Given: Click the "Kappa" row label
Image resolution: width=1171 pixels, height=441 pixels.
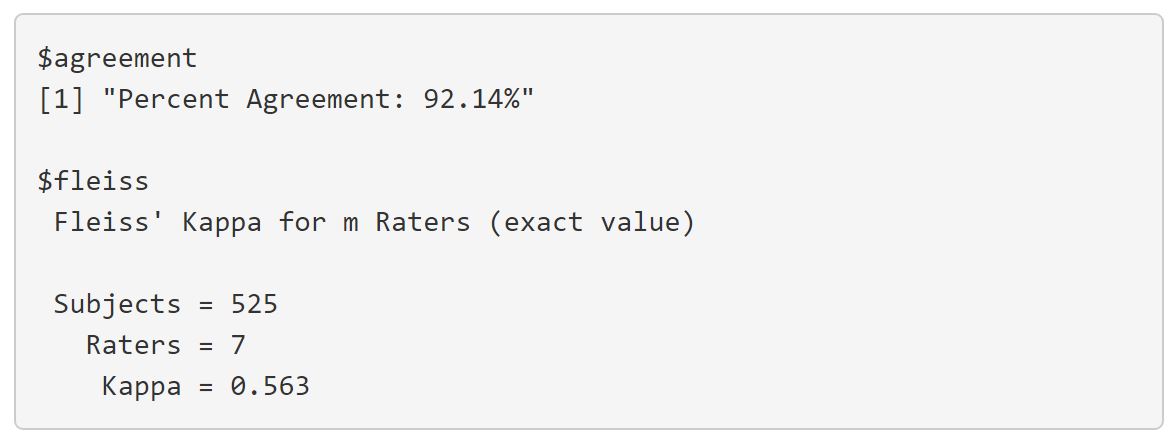Looking at the screenshot, I should [x=141, y=386].
